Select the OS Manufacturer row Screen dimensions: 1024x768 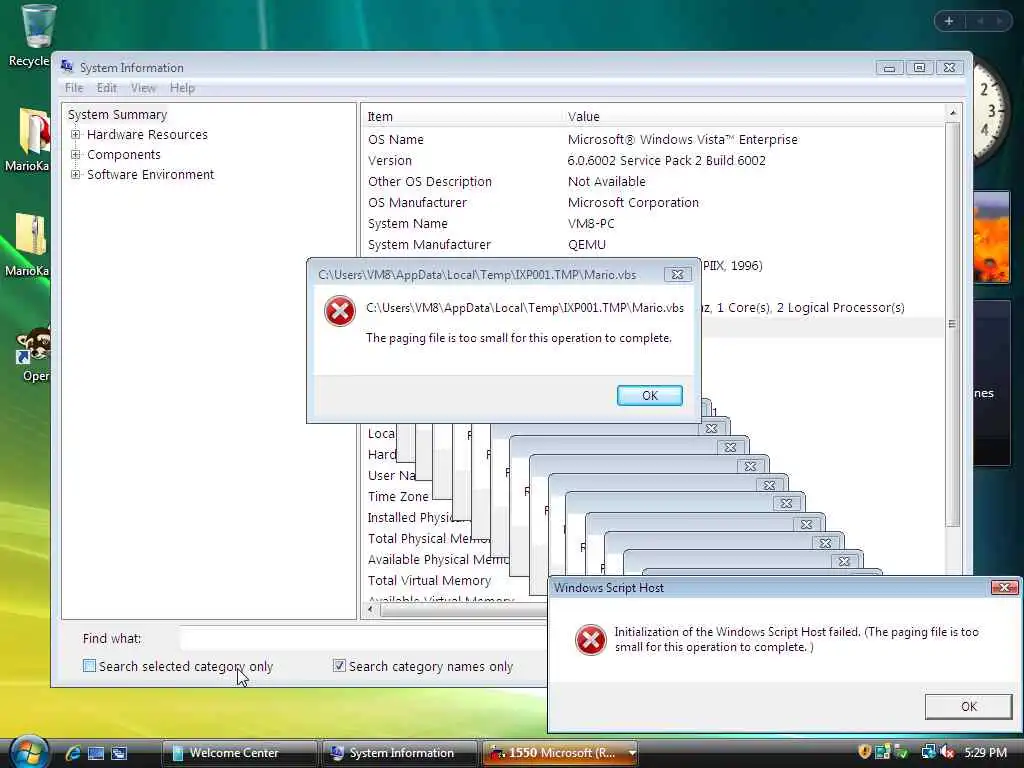(654, 202)
